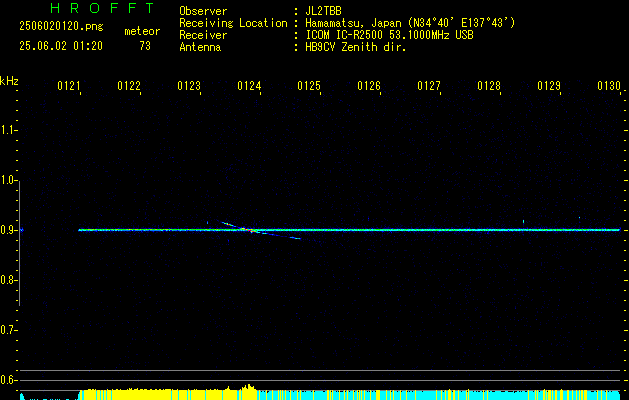This screenshot has width=629, height=400.
Task: Click the 0128 time marker
Action: [489, 86]
